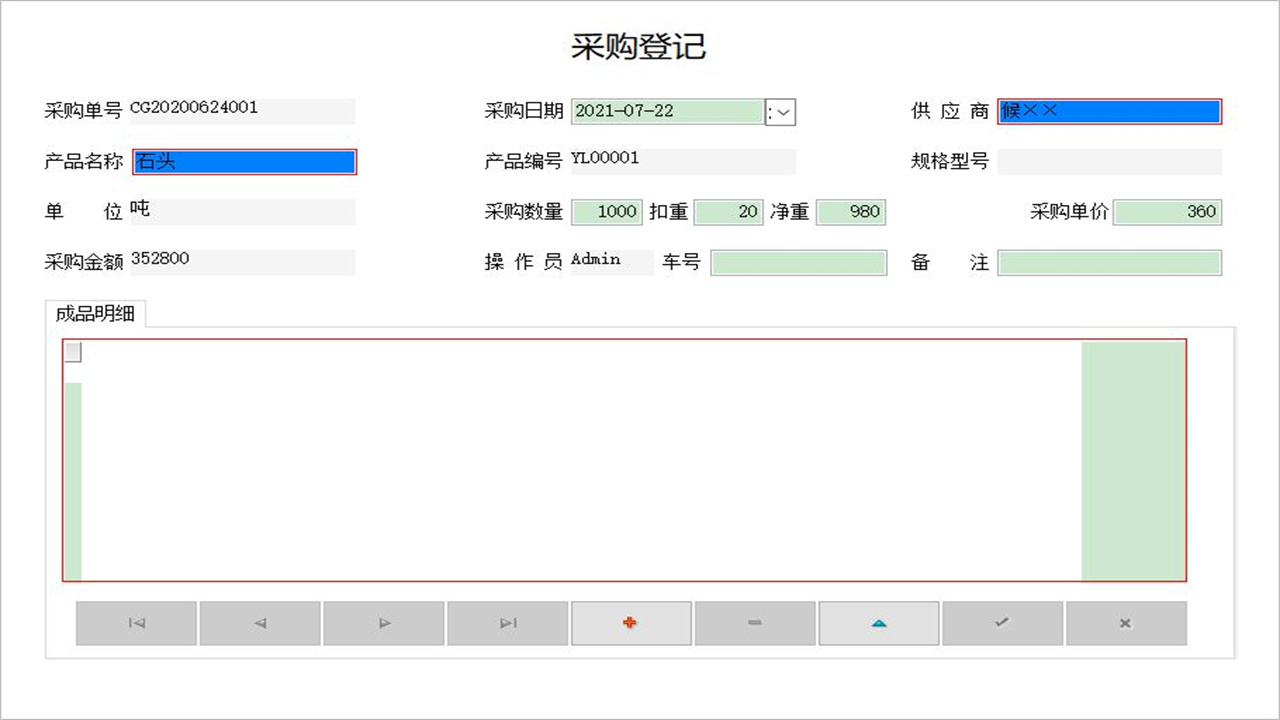
Task: Select the 备注 input field
Action: [x=1110, y=262]
